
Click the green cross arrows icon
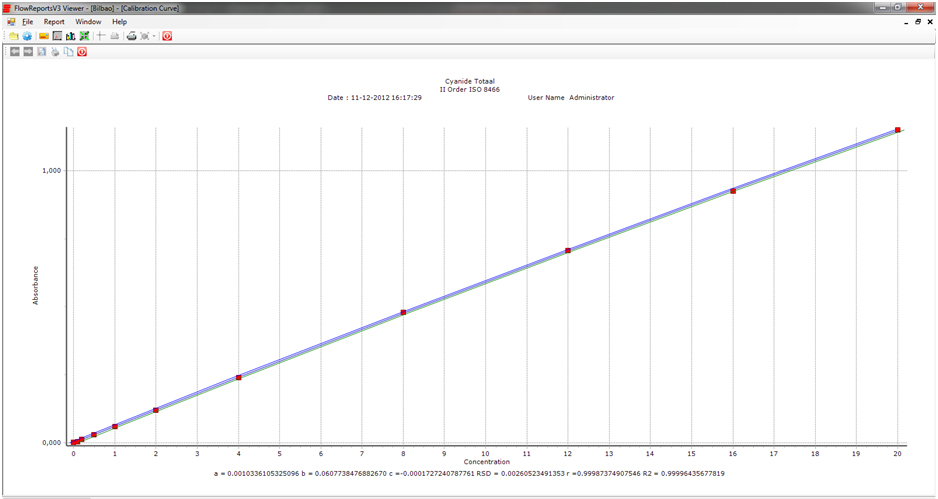pos(84,36)
